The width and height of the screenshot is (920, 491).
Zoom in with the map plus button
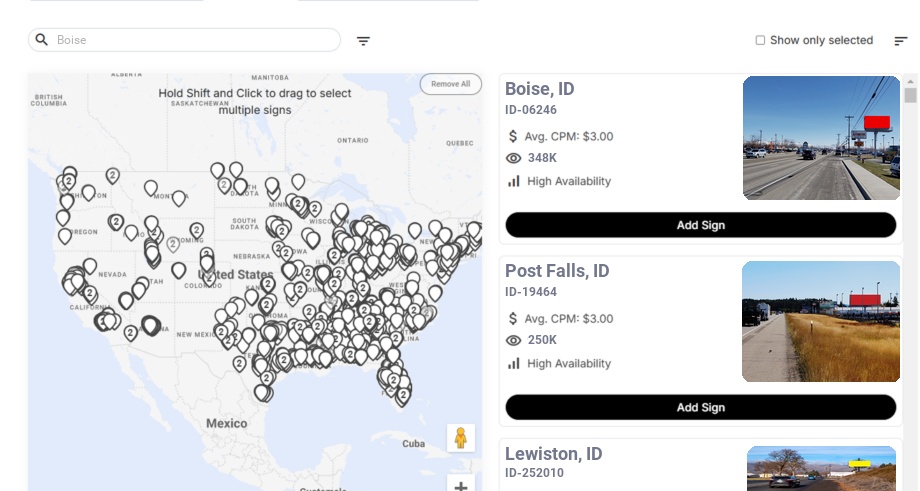[461, 485]
